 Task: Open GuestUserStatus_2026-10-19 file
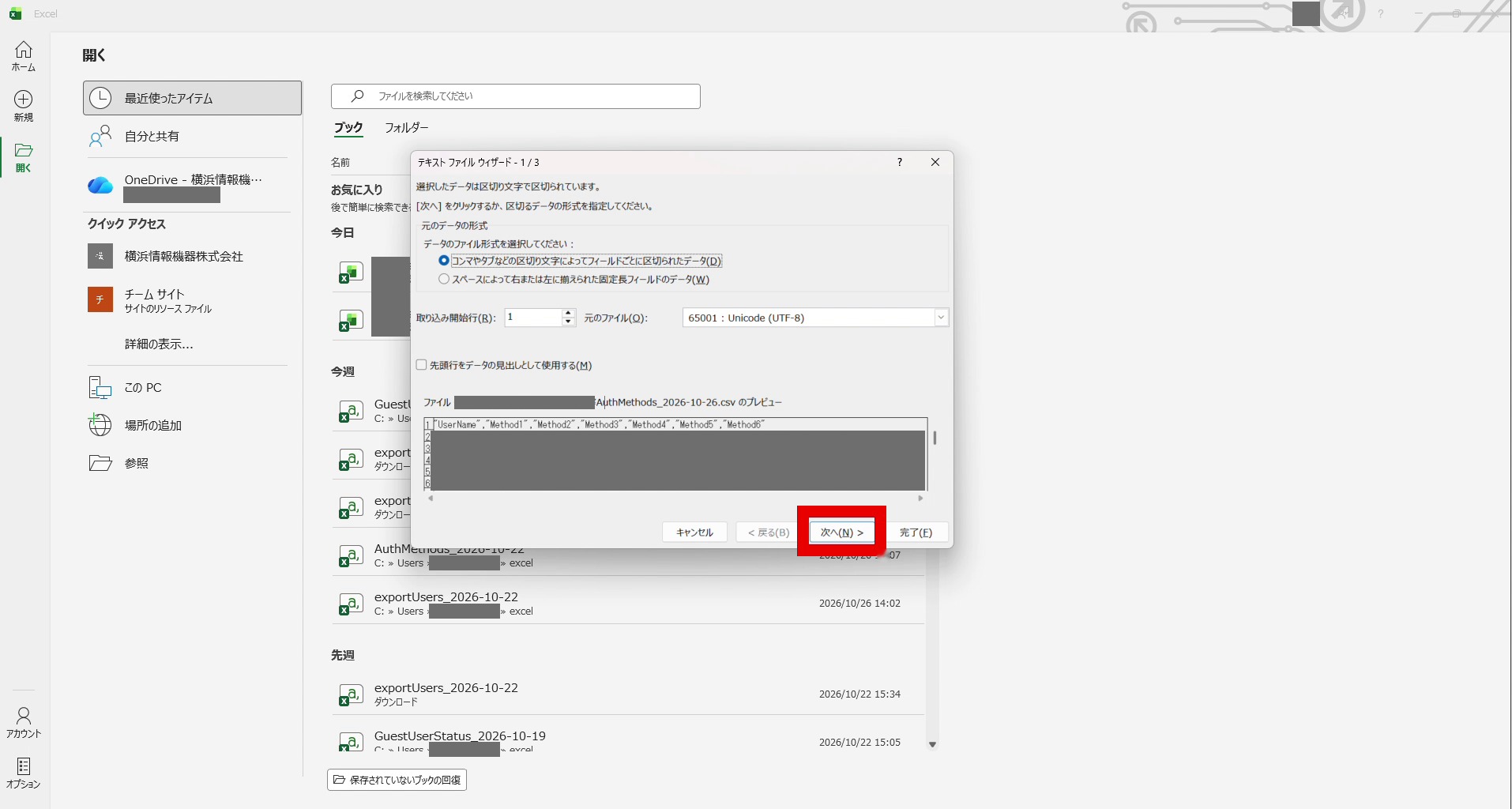628,741
